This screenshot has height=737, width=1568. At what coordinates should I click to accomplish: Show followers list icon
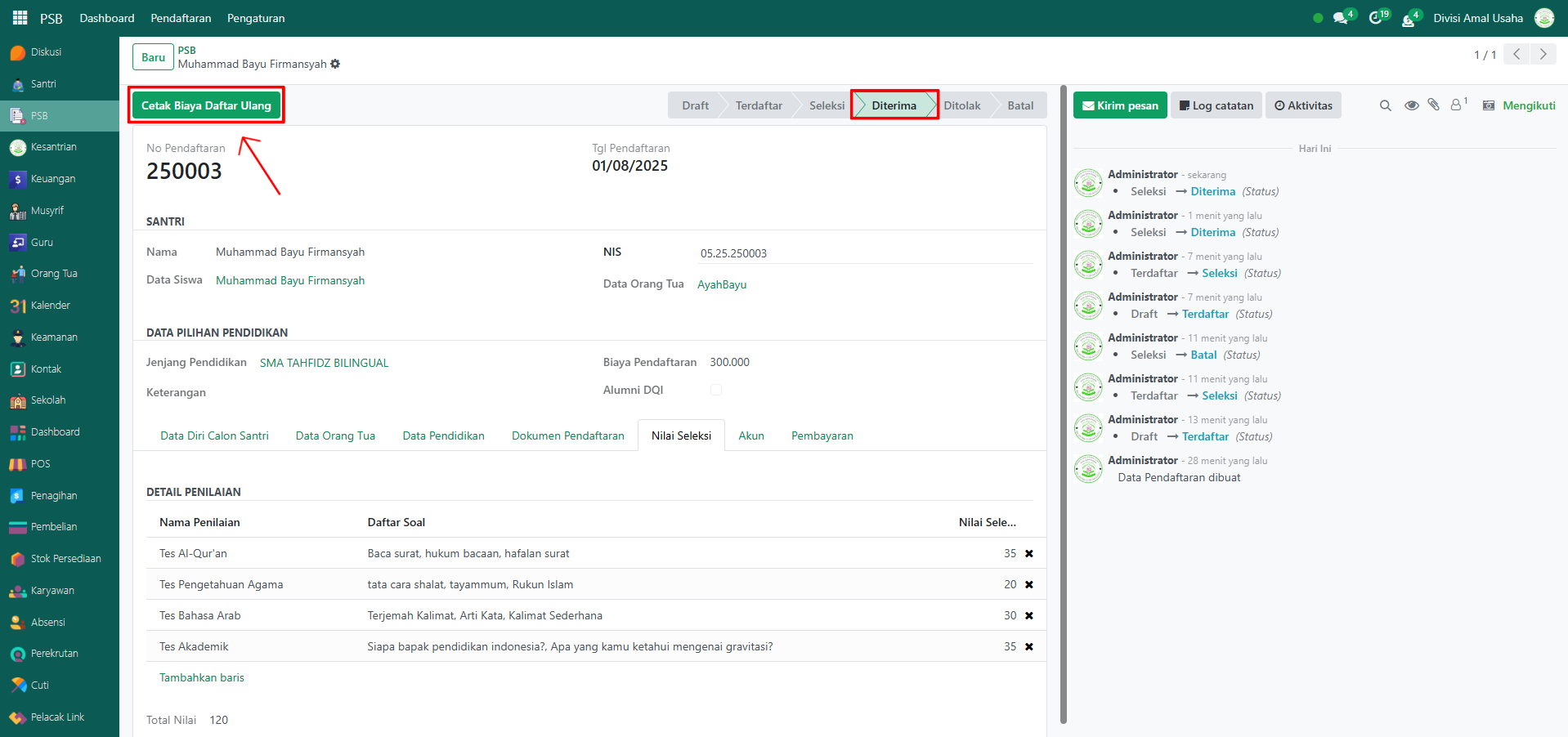[1458, 105]
